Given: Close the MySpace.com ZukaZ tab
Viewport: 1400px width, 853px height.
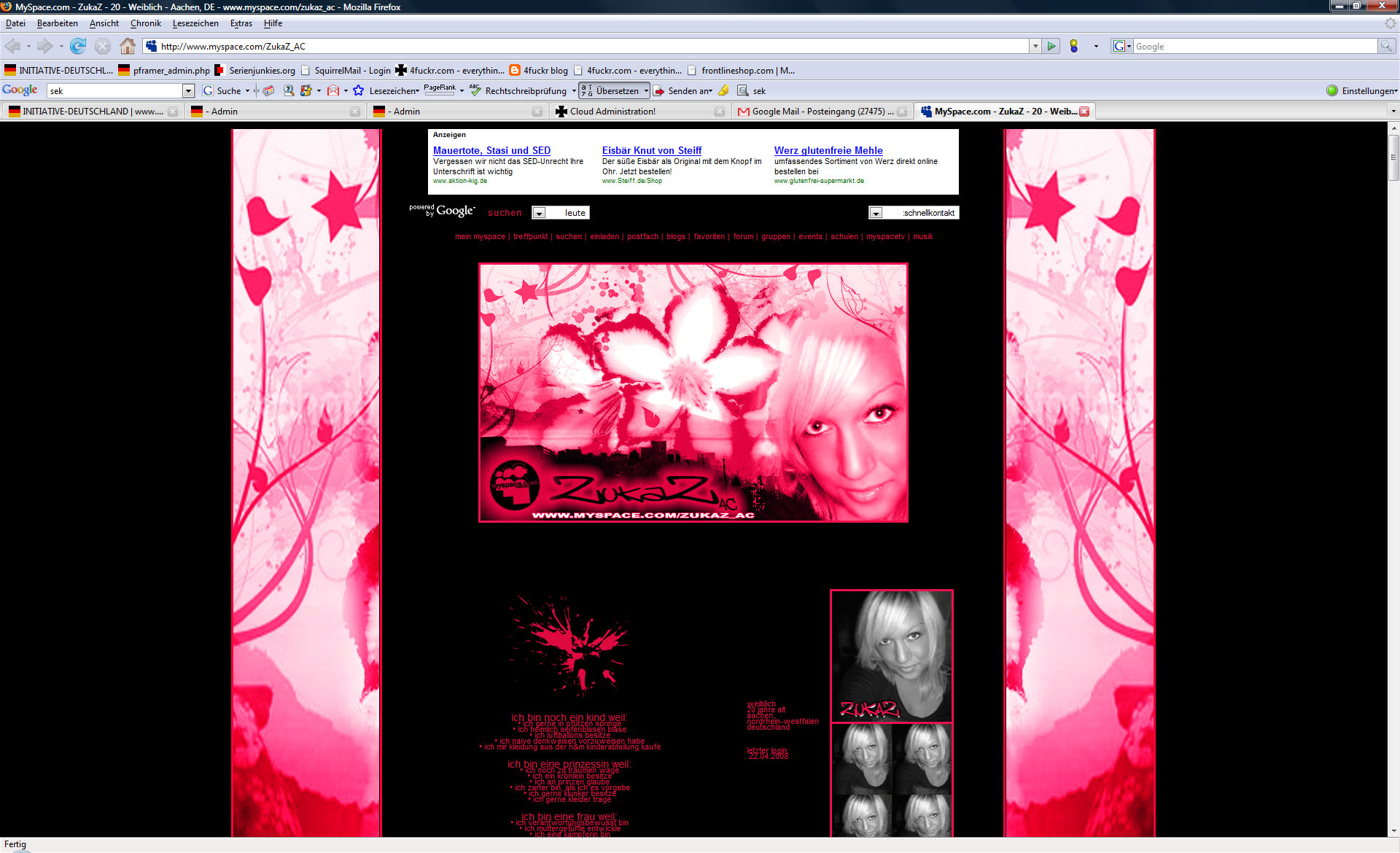Looking at the screenshot, I should pyautogui.click(x=1084, y=111).
